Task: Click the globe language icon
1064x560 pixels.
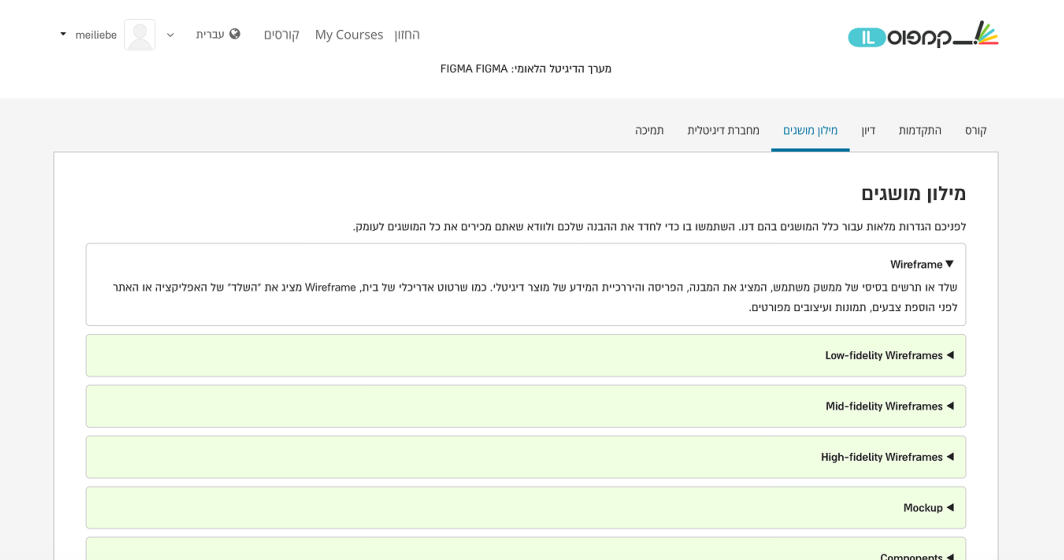Action: click(235, 34)
